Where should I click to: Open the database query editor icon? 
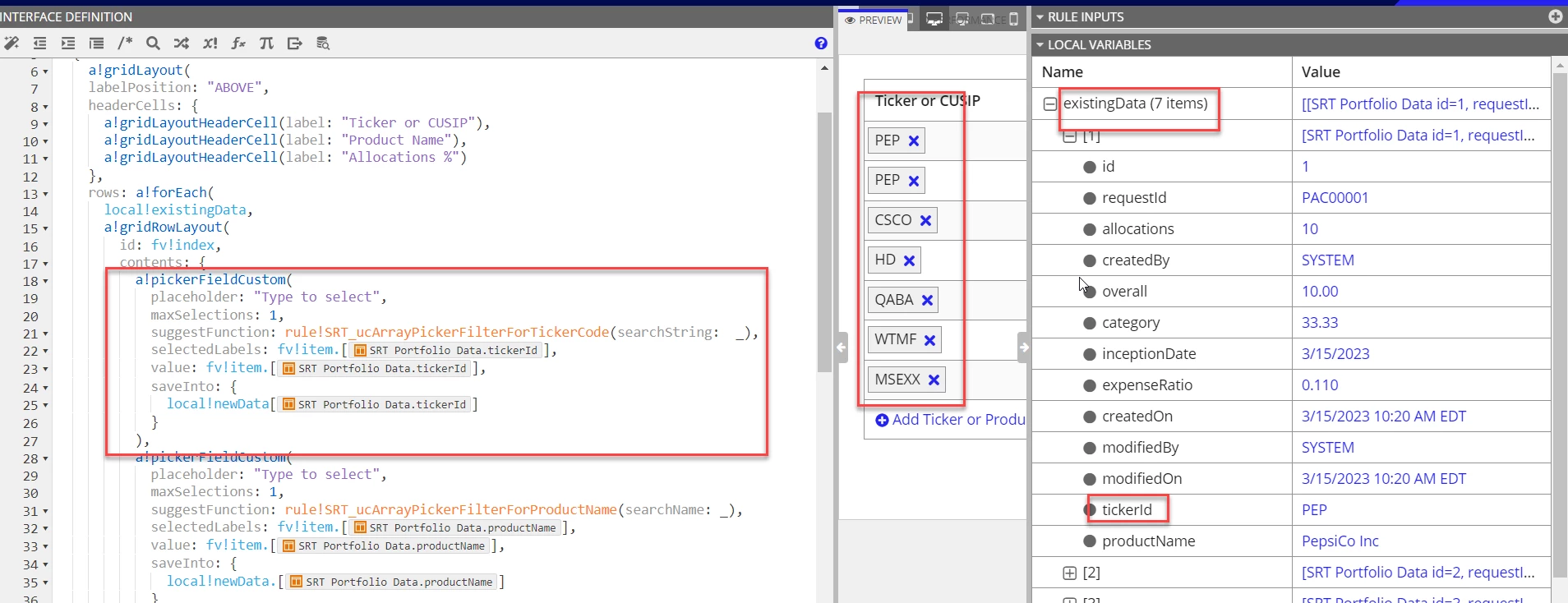323,44
